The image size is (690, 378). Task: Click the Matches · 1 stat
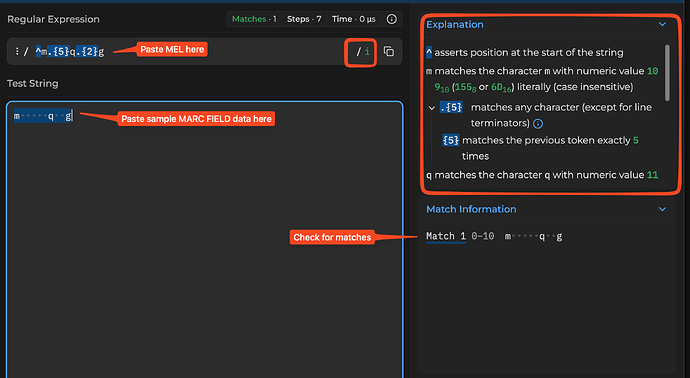point(254,19)
